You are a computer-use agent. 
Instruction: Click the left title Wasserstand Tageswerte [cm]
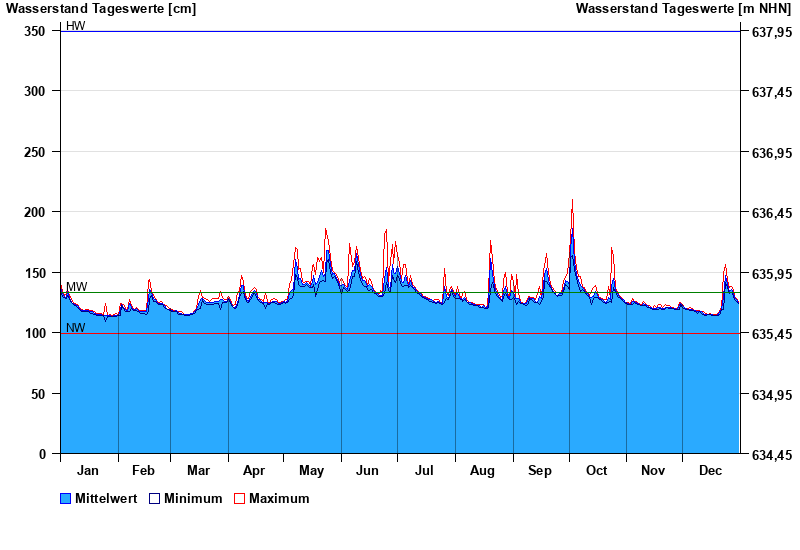click(x=101, y=9)
